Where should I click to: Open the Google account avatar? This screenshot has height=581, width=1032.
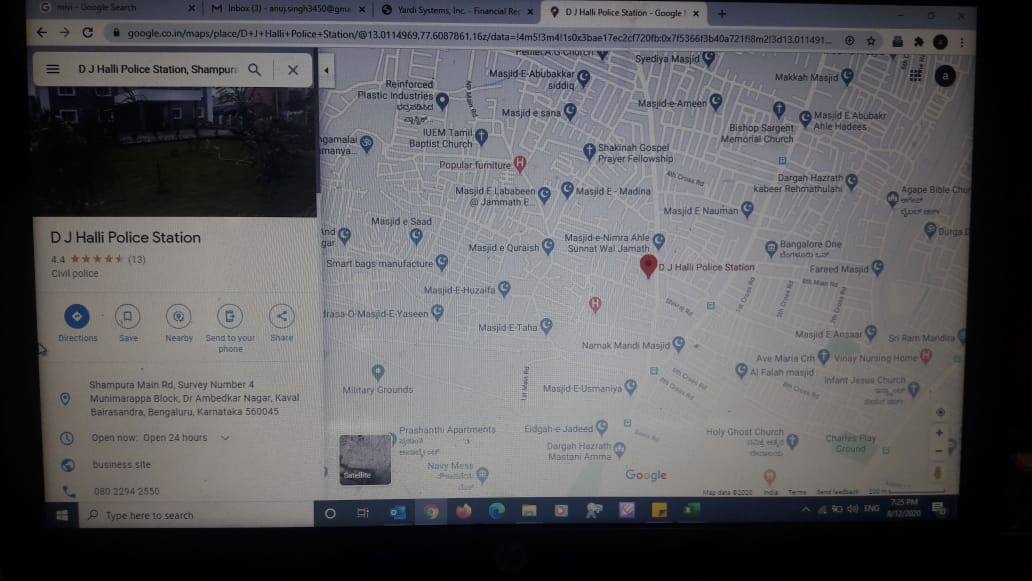coord(945,76)
